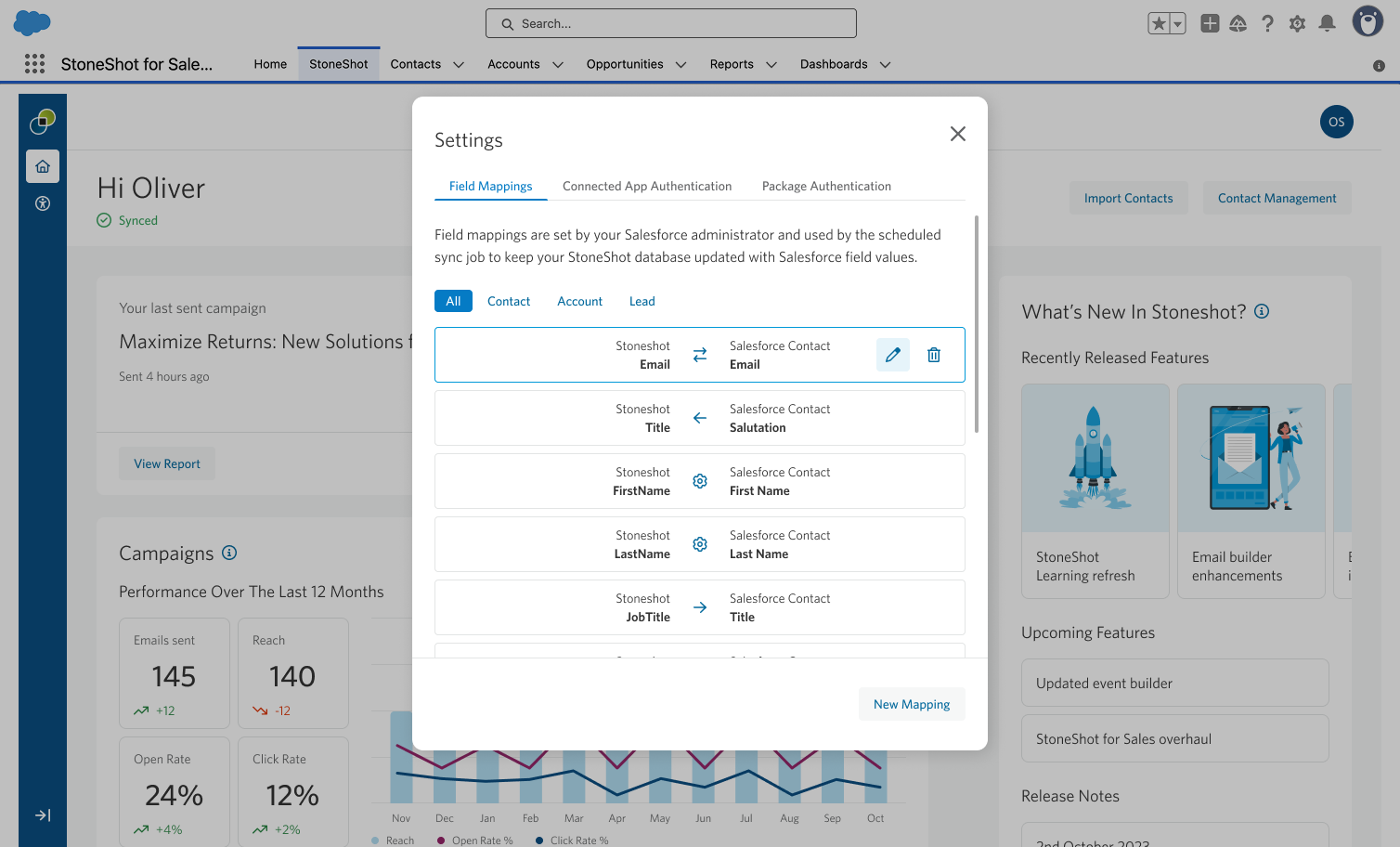Click the info icon below the header
This screenshot has width=1400, height=847.
tap(1379, 65)
